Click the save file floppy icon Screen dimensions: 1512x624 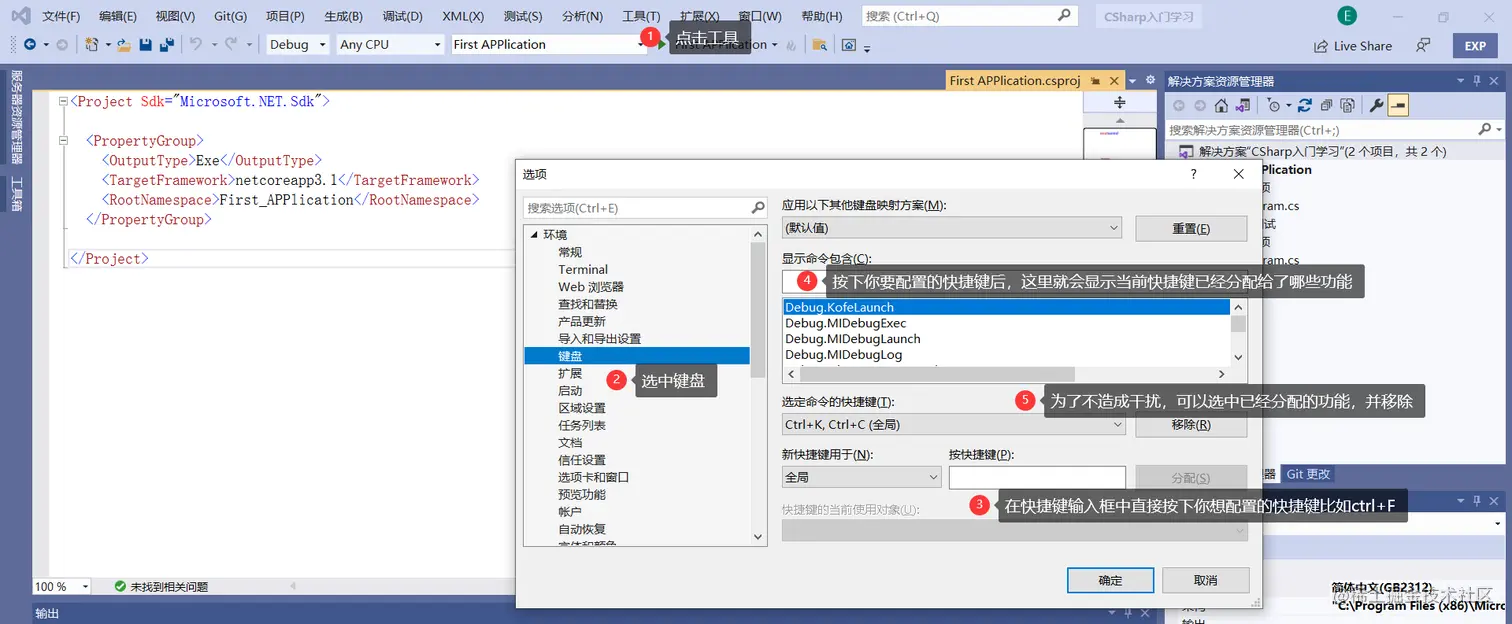[146, 45]
